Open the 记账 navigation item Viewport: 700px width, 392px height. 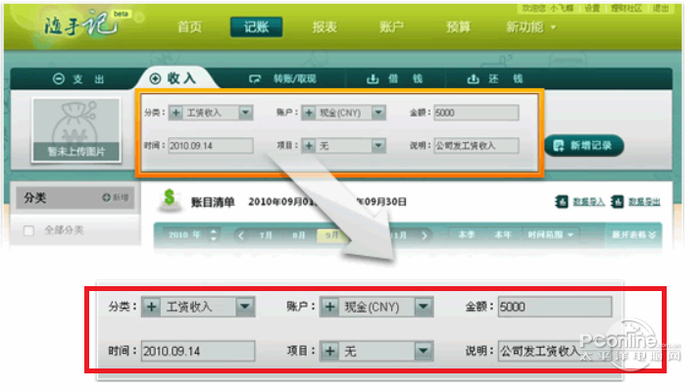[x=256, y=27]
